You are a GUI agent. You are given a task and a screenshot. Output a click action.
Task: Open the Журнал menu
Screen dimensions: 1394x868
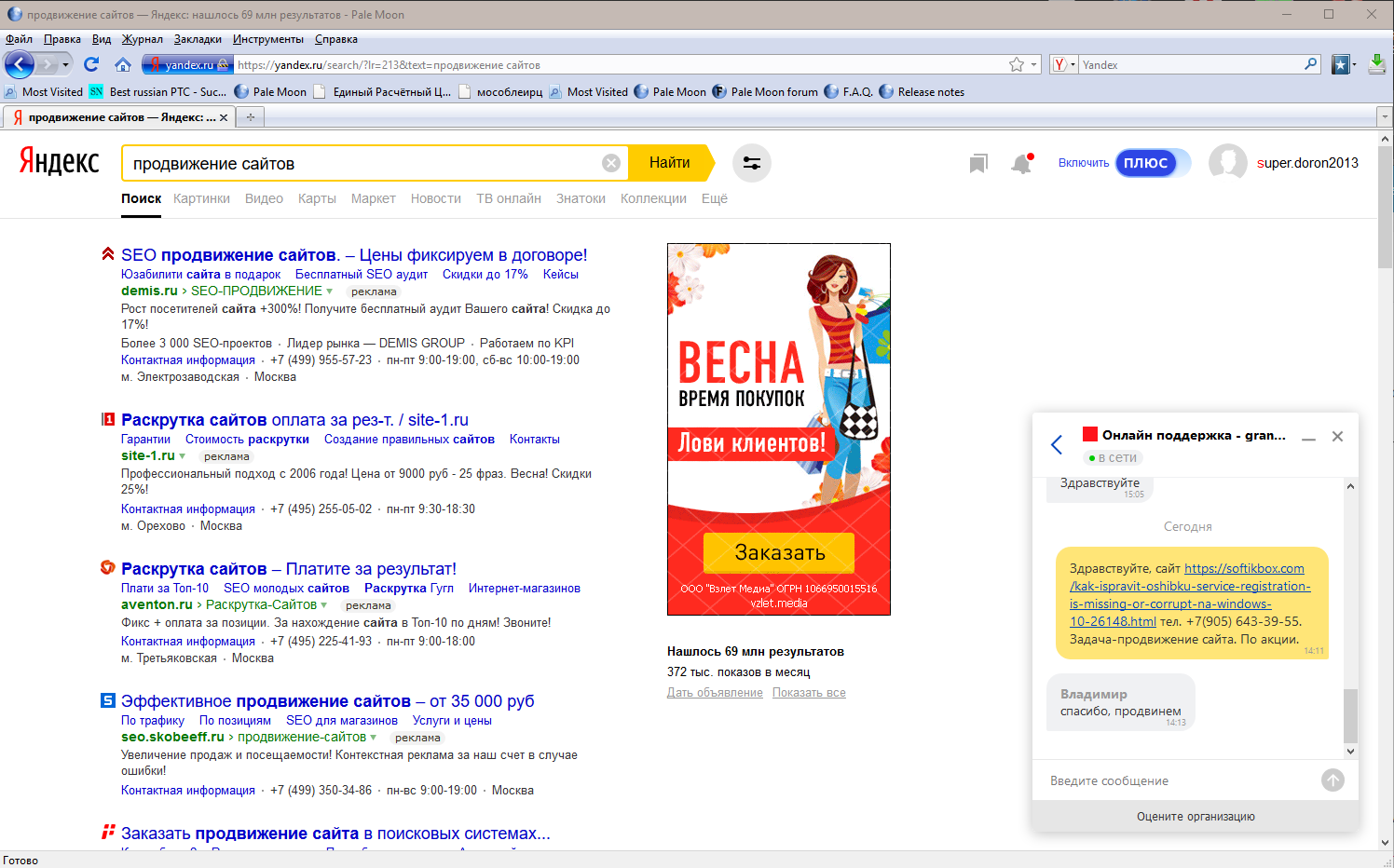143,39
